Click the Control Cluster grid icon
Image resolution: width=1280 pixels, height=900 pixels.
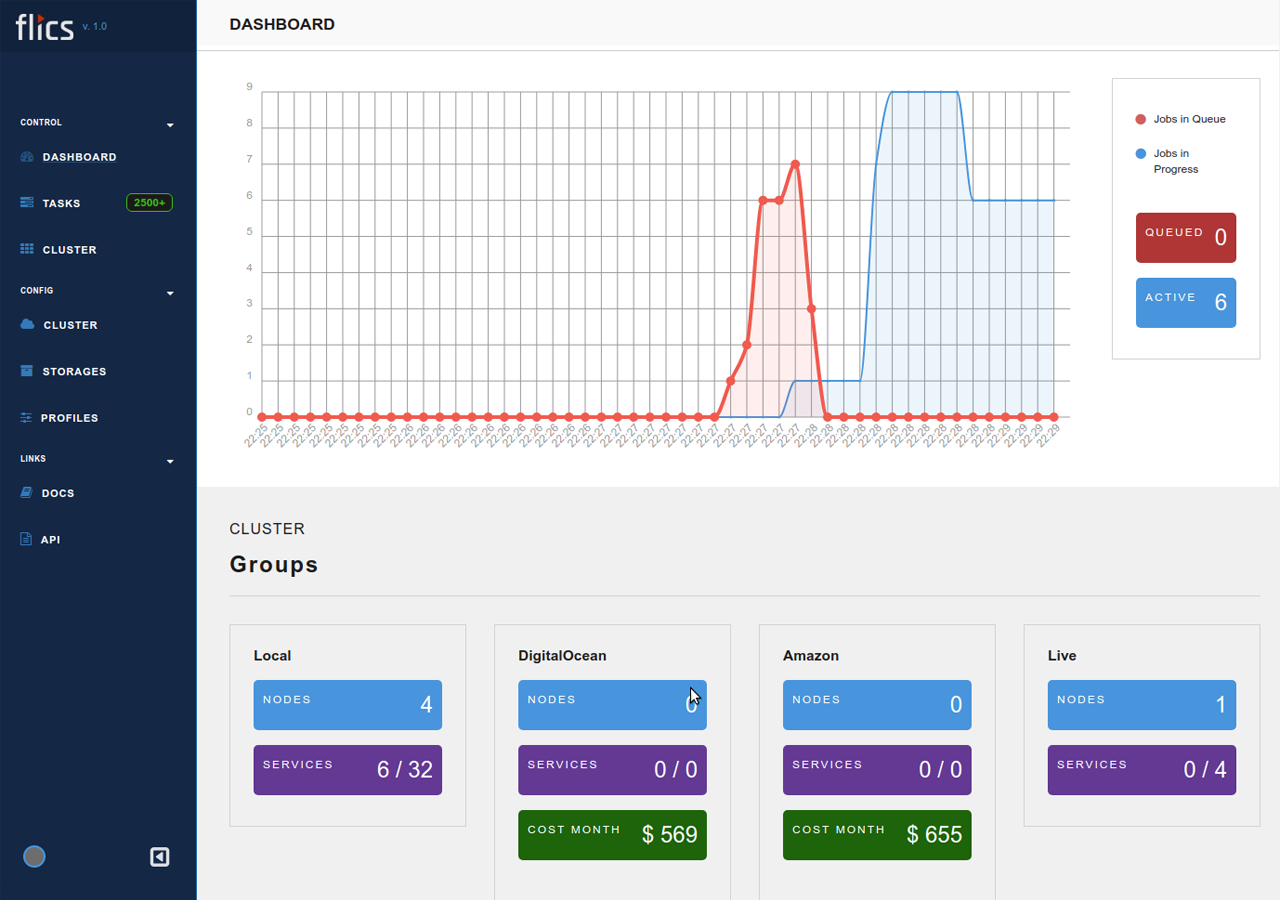pos(27,250)
